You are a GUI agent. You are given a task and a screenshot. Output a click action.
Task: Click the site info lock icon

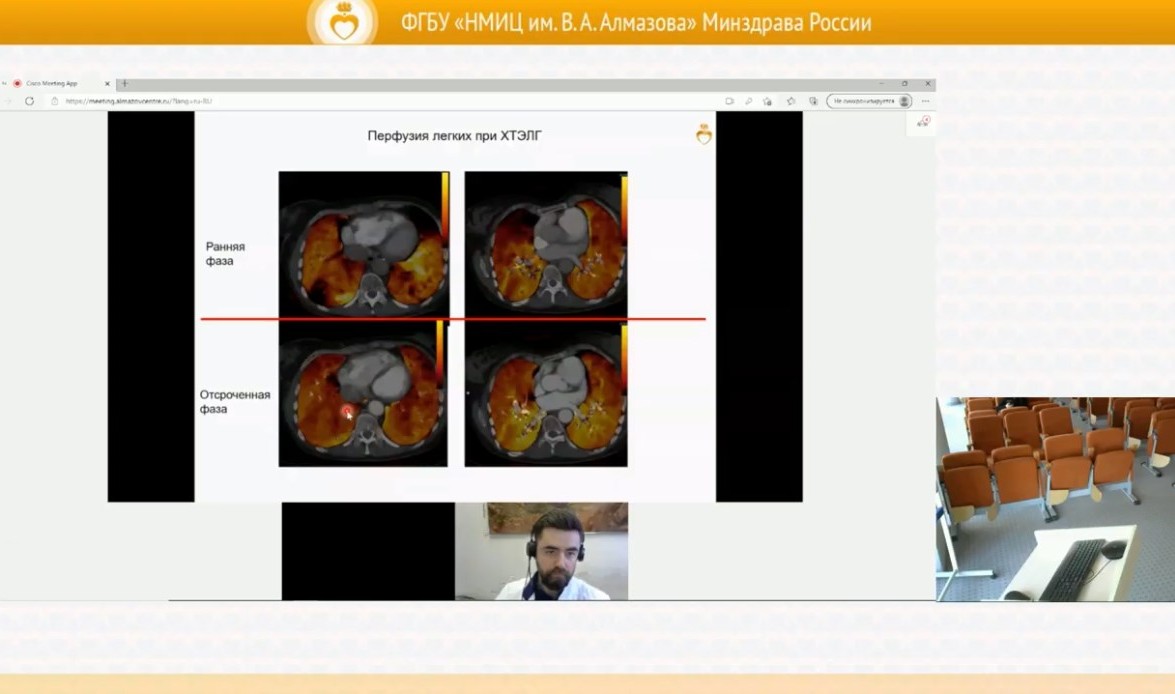click(55, 101)
